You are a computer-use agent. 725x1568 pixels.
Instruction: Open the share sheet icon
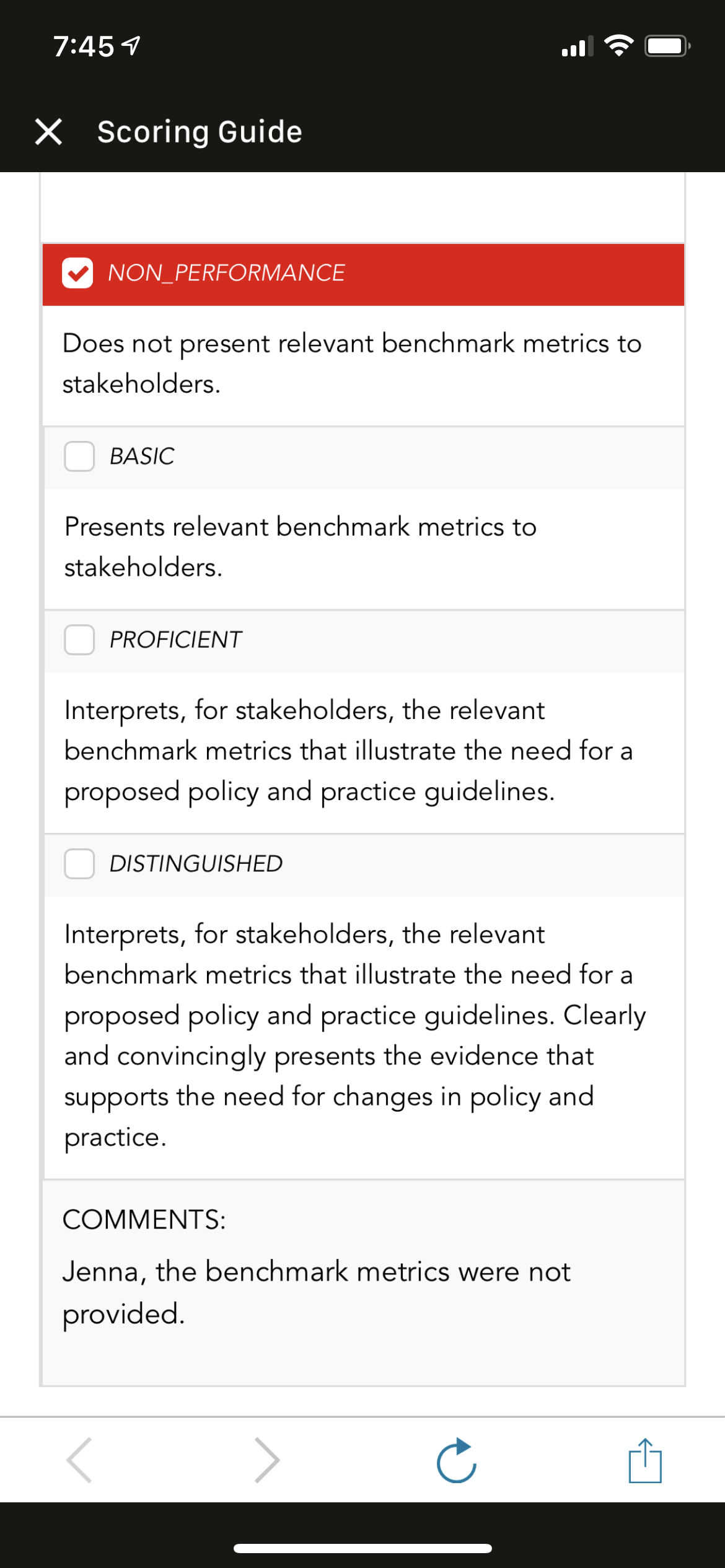tap(645, 1460)
